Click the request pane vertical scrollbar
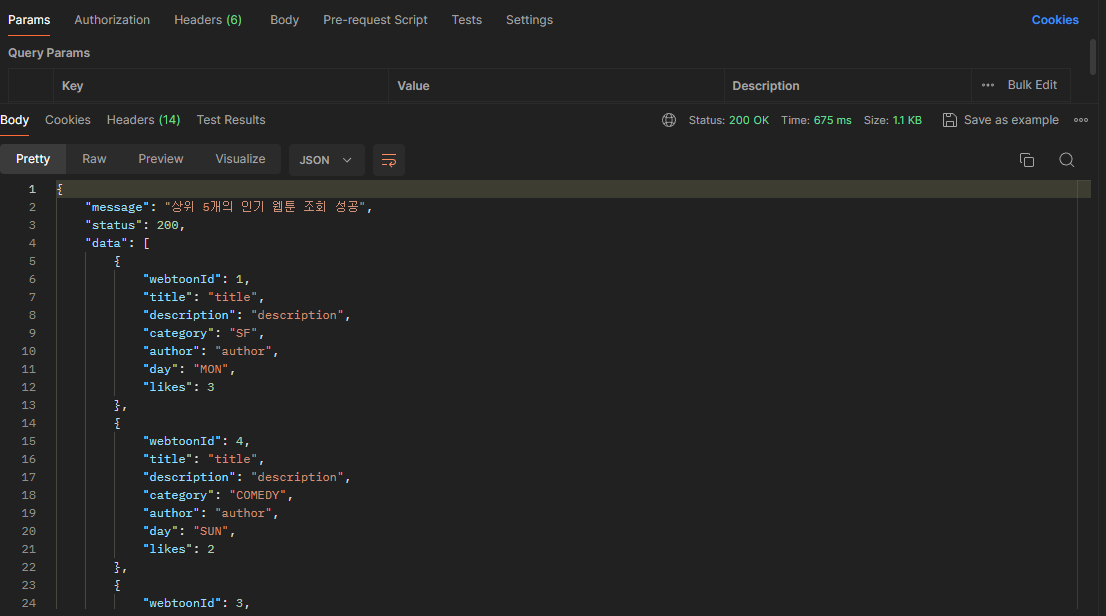1106x616 pixels. click(1093, 56)
